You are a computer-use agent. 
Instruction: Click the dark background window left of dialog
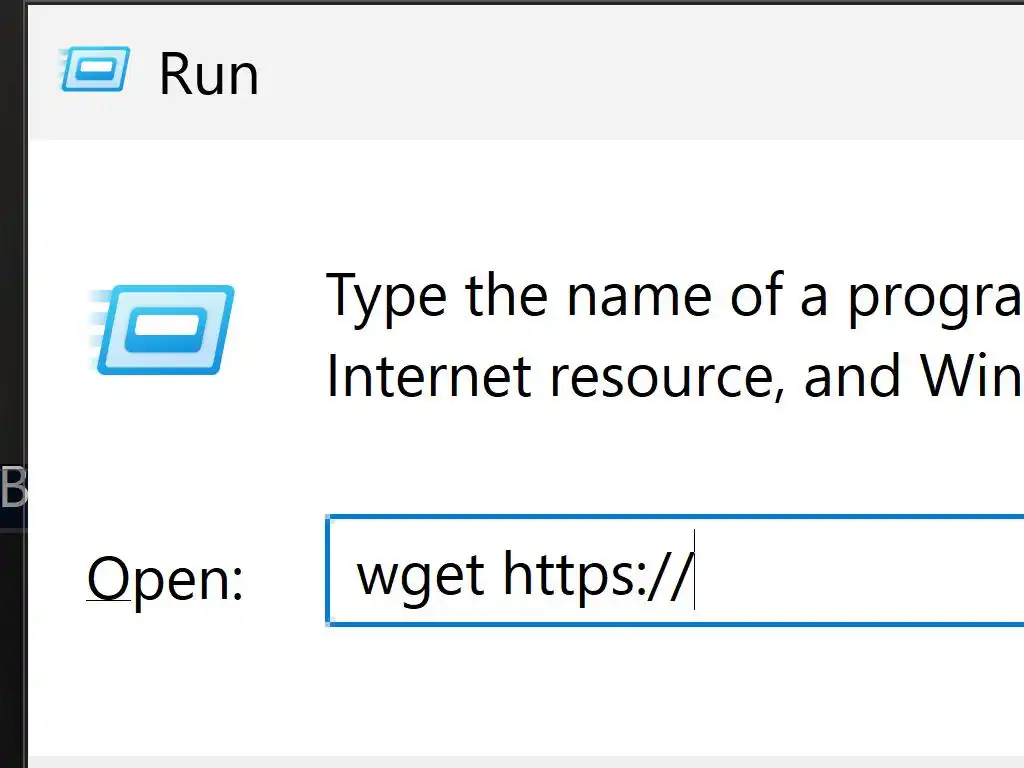pyautogui.click(x=13, y=261)
